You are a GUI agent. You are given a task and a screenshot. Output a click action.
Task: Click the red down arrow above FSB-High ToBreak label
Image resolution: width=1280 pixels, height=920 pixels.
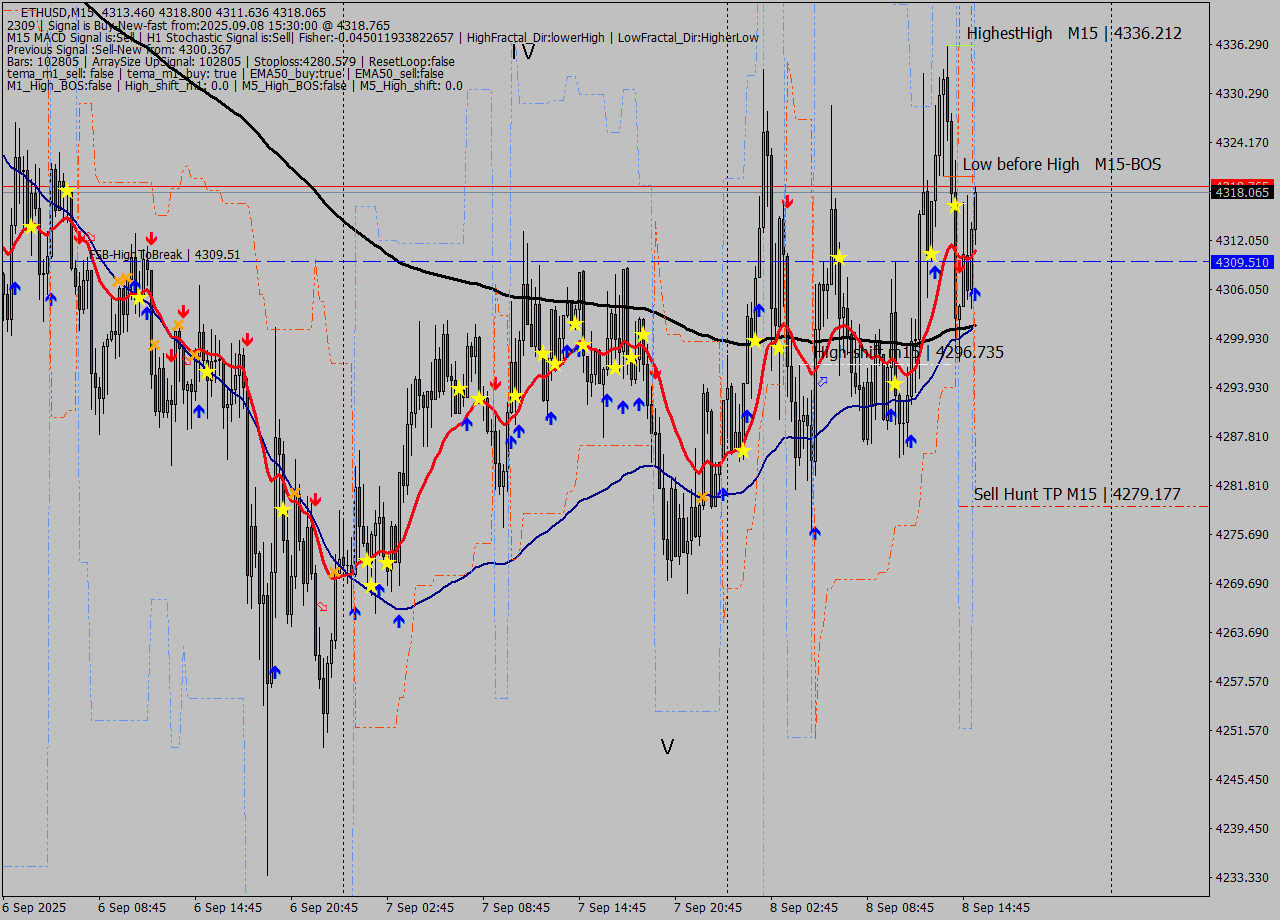(x=150, y=238)
